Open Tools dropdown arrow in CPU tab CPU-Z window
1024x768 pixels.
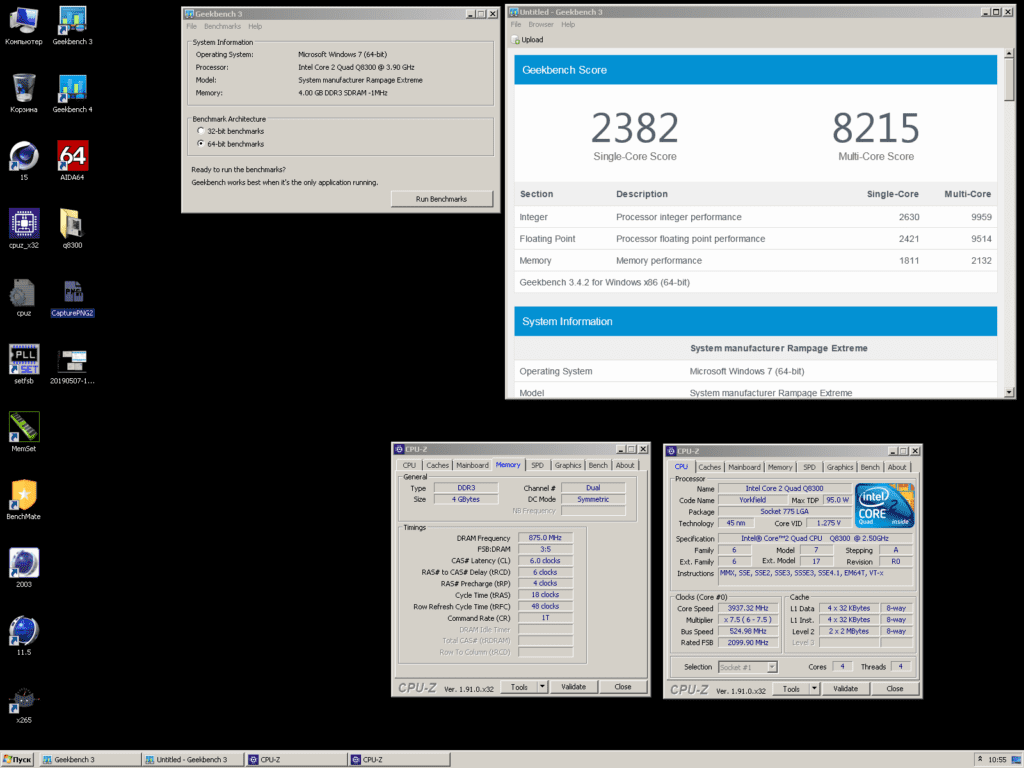pos(814,689)
